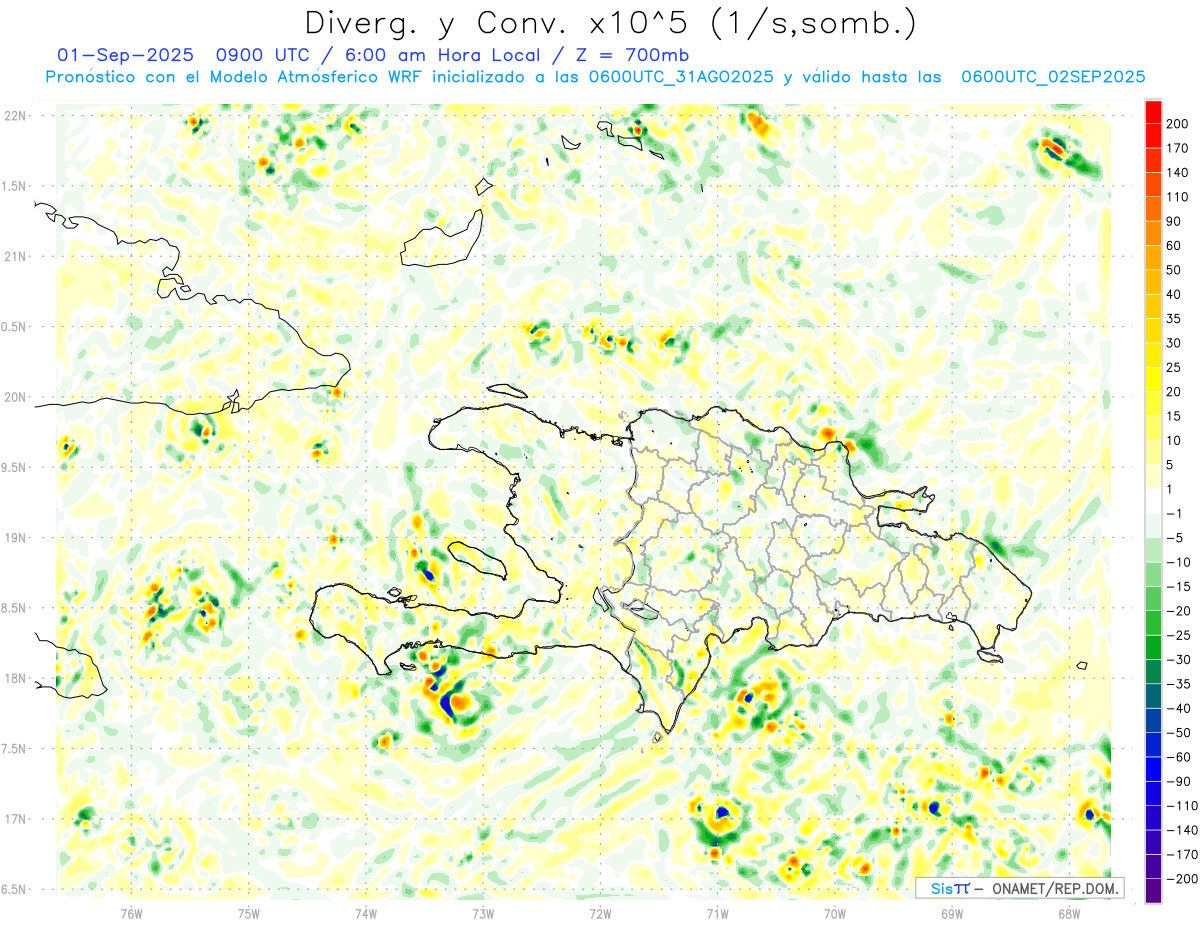
Task: Click the colorbar swatch between 60 and 50
Action: pos(1154,257)
